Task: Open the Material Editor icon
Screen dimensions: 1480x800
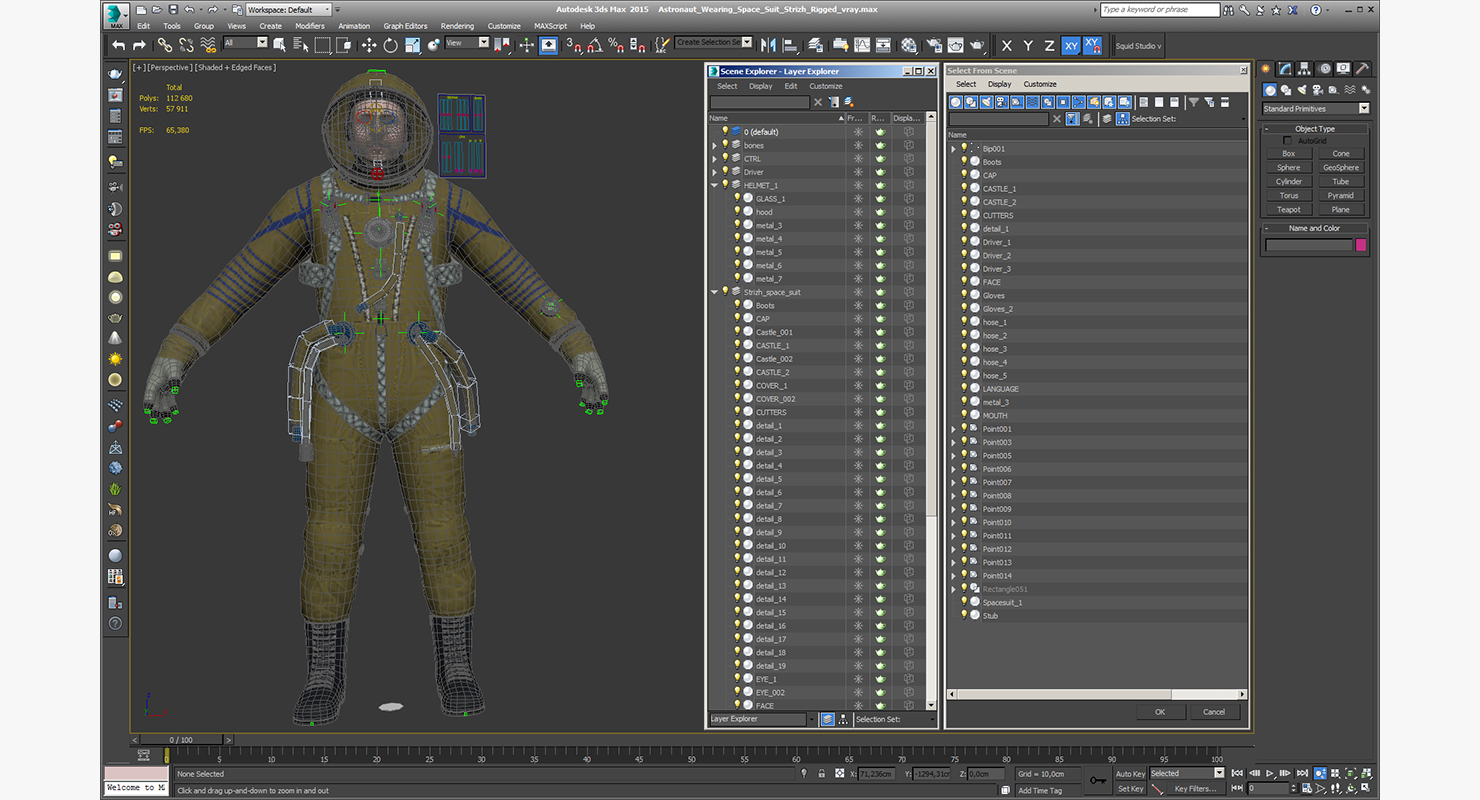Action: coord(908,45)
